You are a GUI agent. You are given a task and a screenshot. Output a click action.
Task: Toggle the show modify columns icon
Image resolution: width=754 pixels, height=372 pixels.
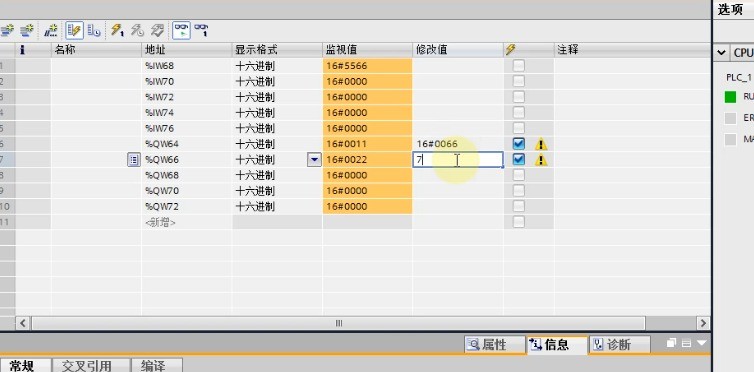point(74,31)
